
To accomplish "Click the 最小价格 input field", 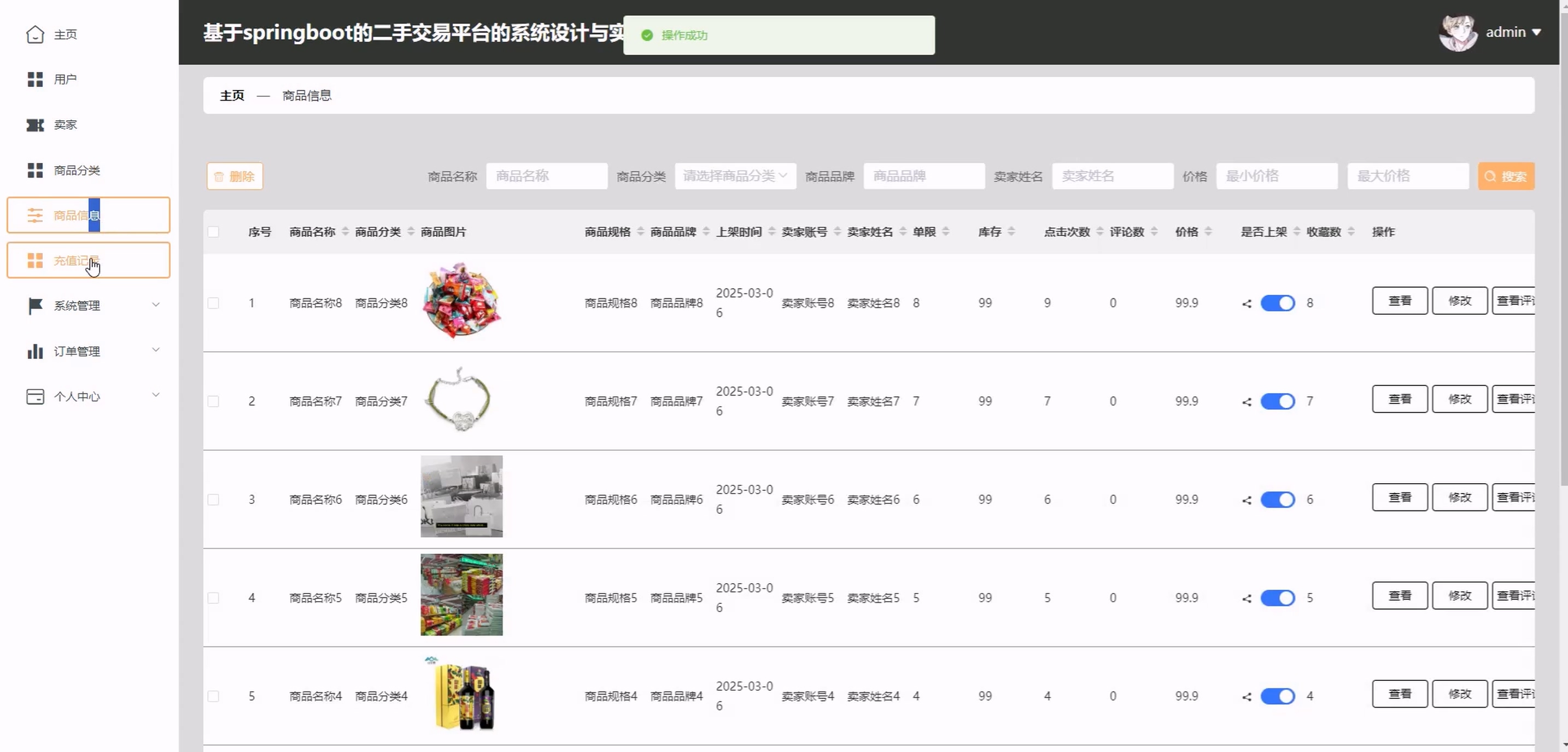I will 1277,177.
